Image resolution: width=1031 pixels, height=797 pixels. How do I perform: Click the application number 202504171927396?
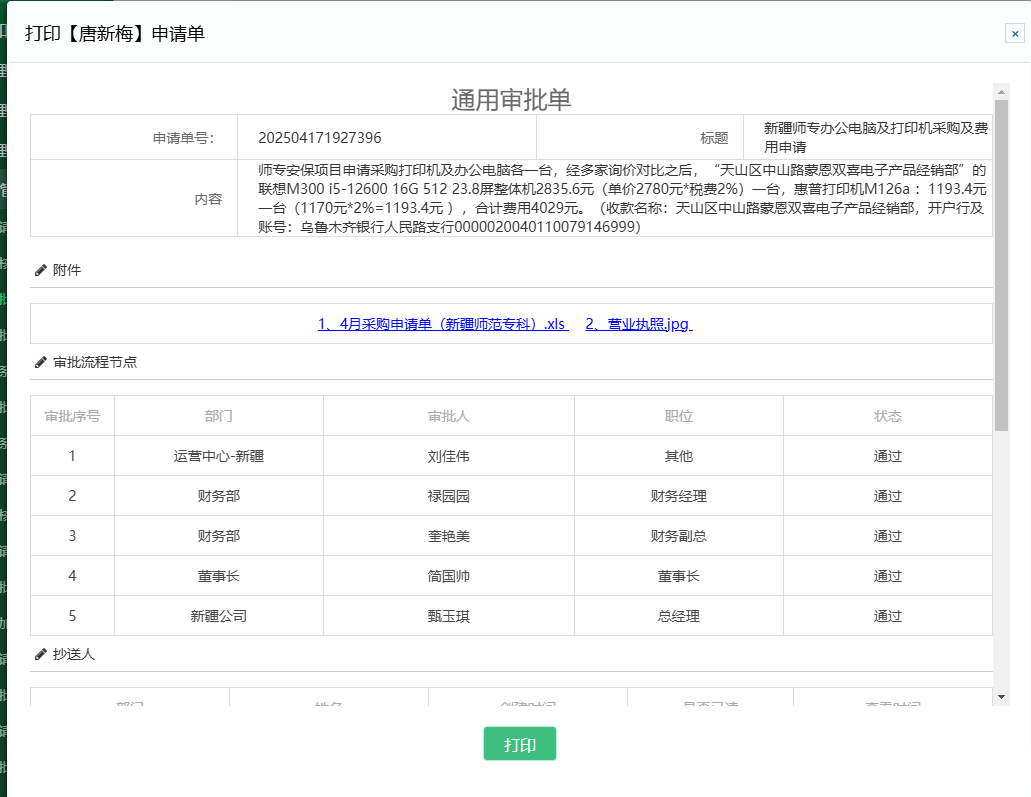pyautogui.click(x=319, y=137)
